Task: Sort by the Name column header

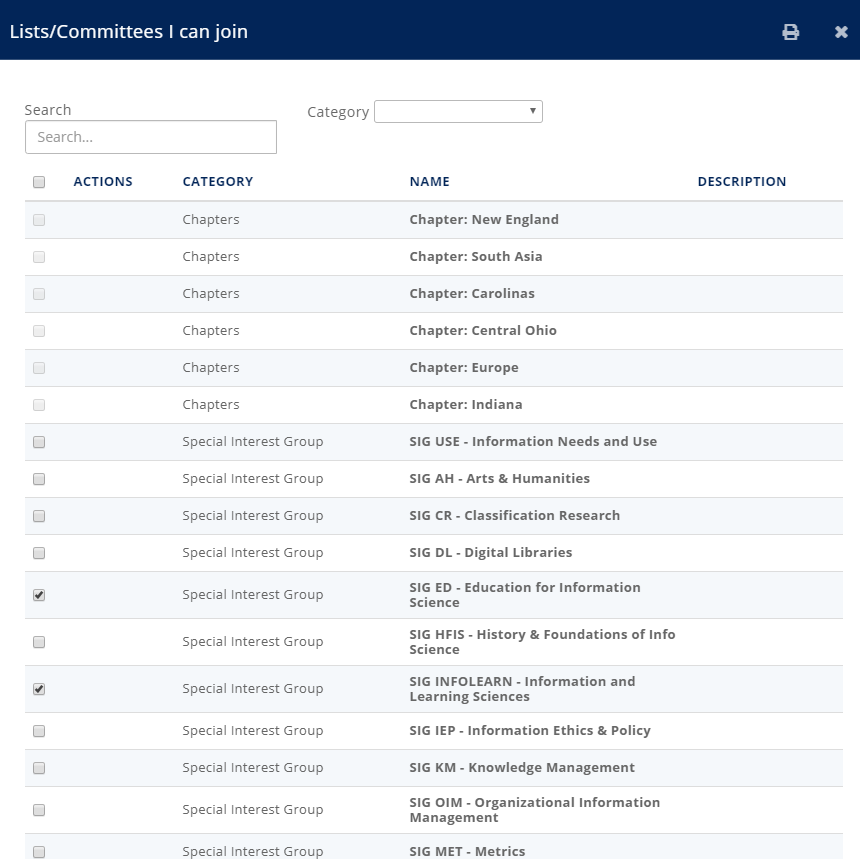Action: coord(429,182)
